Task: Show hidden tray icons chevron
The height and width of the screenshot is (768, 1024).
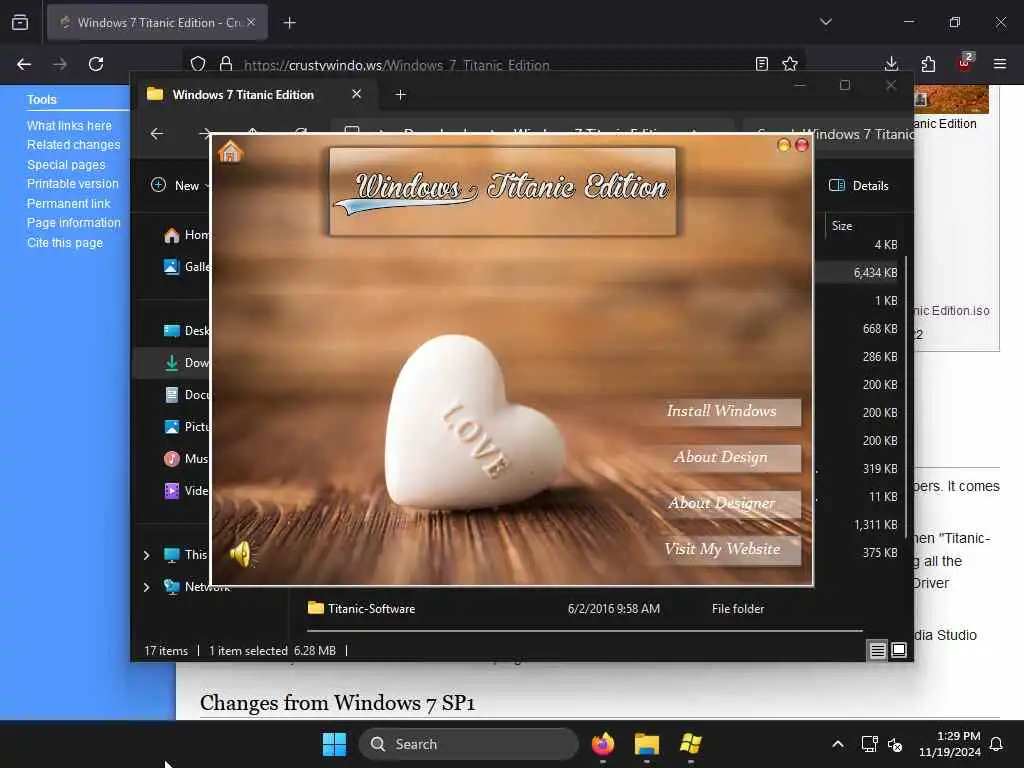Action: point(838,744)
